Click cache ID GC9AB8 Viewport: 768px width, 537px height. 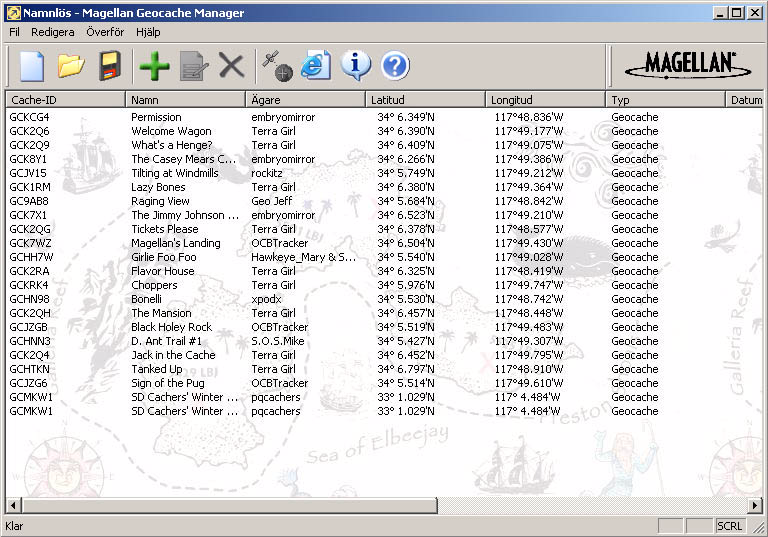pos(29,201)
